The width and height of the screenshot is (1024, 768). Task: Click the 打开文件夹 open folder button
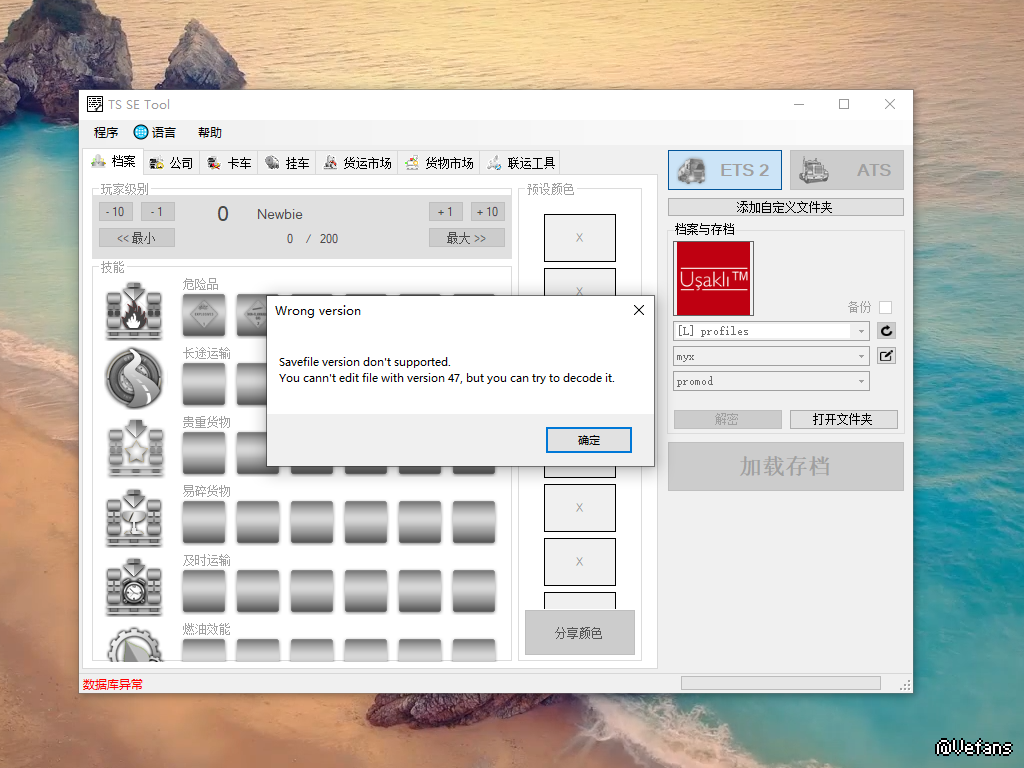pos(843,419)
